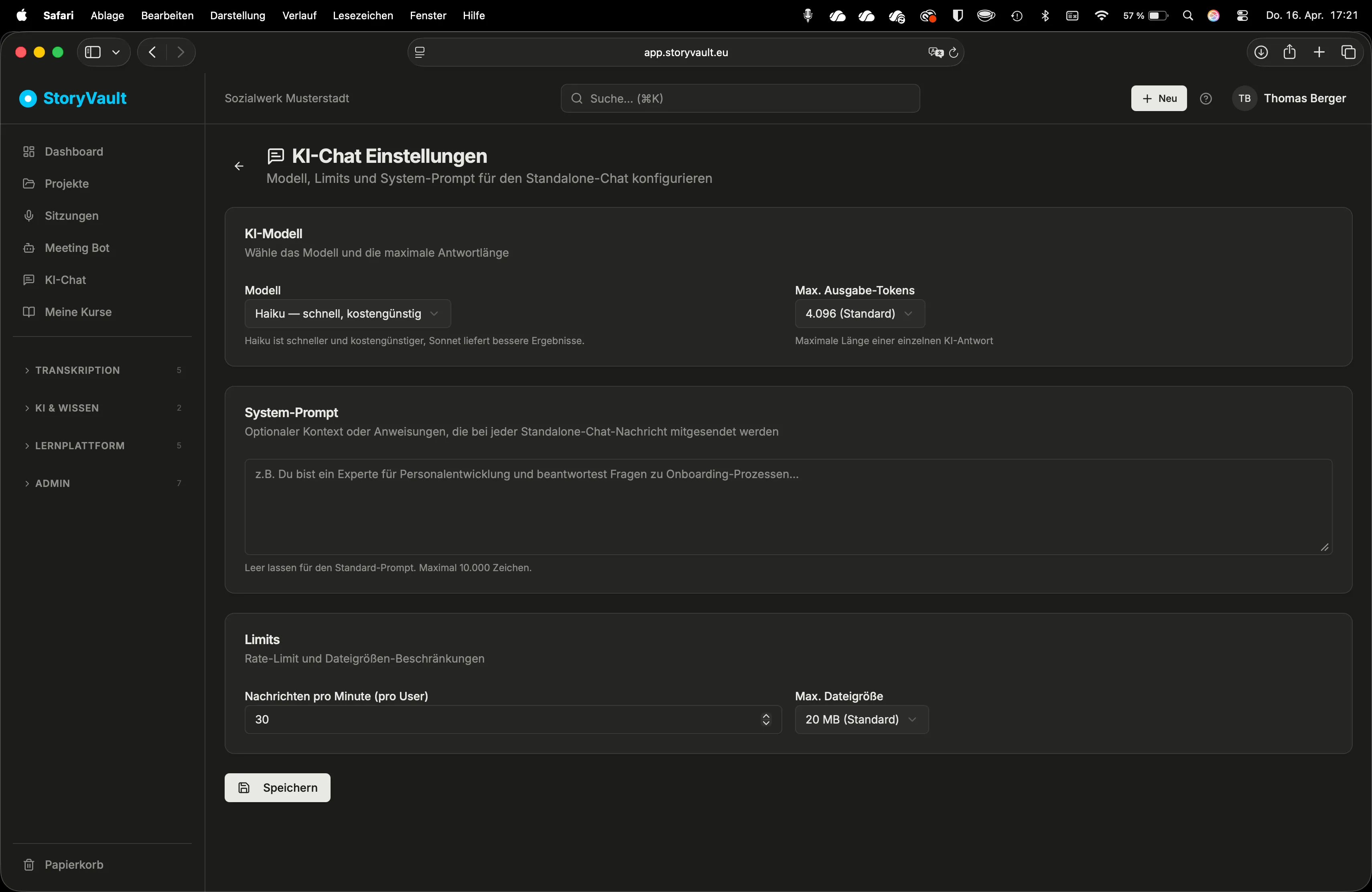Click the Nachrichten pro Minute stepper arrows
Image resolution: width=1372 pixels, height=892 pixels.
[765, 720]
